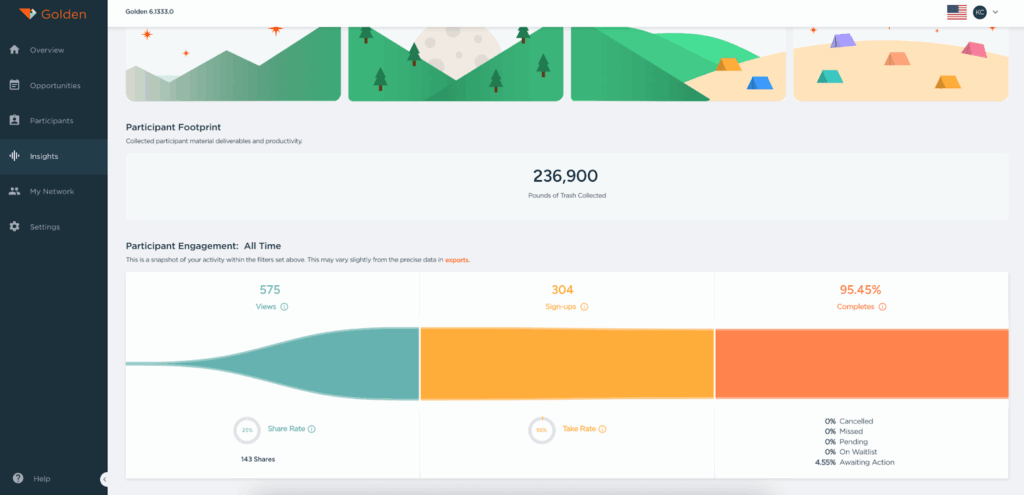This screenshot has height=495, width=1024.
Task: Open the user account dropdown arrow
Action: tap(995, 12)
